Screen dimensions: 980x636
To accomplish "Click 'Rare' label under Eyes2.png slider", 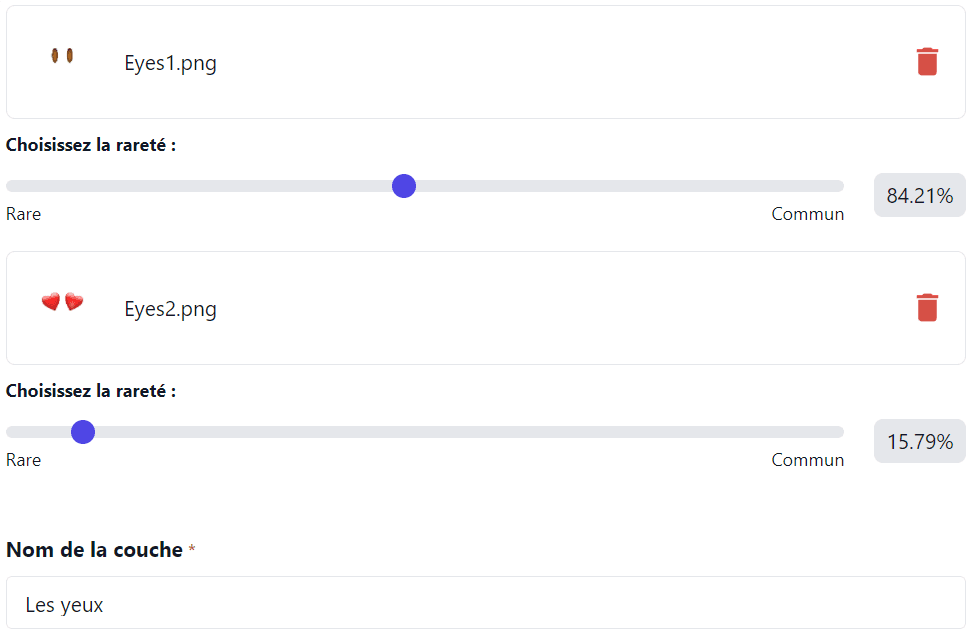I will coord(24,460).
